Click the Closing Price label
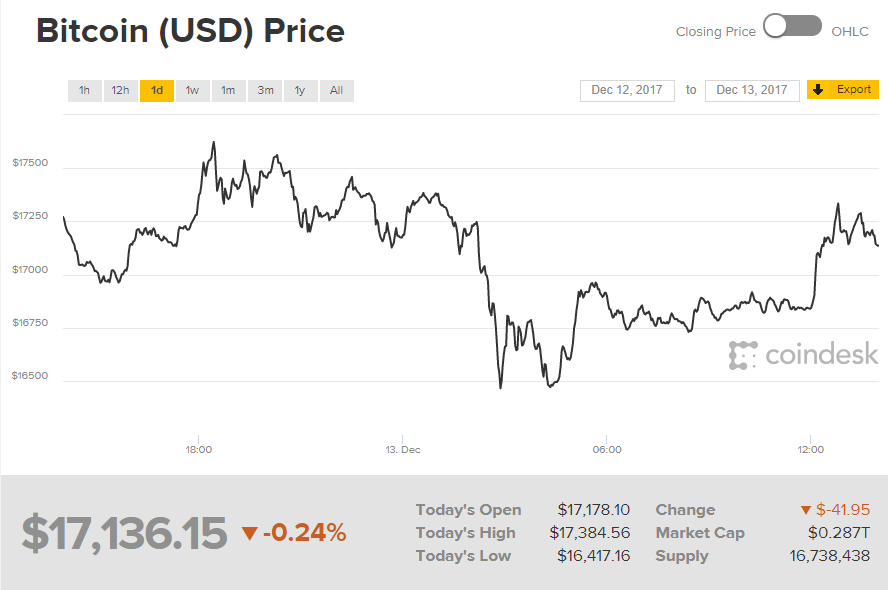Image resolution: width=888 pixels, height=590 pixels. (x=715, y=32)
